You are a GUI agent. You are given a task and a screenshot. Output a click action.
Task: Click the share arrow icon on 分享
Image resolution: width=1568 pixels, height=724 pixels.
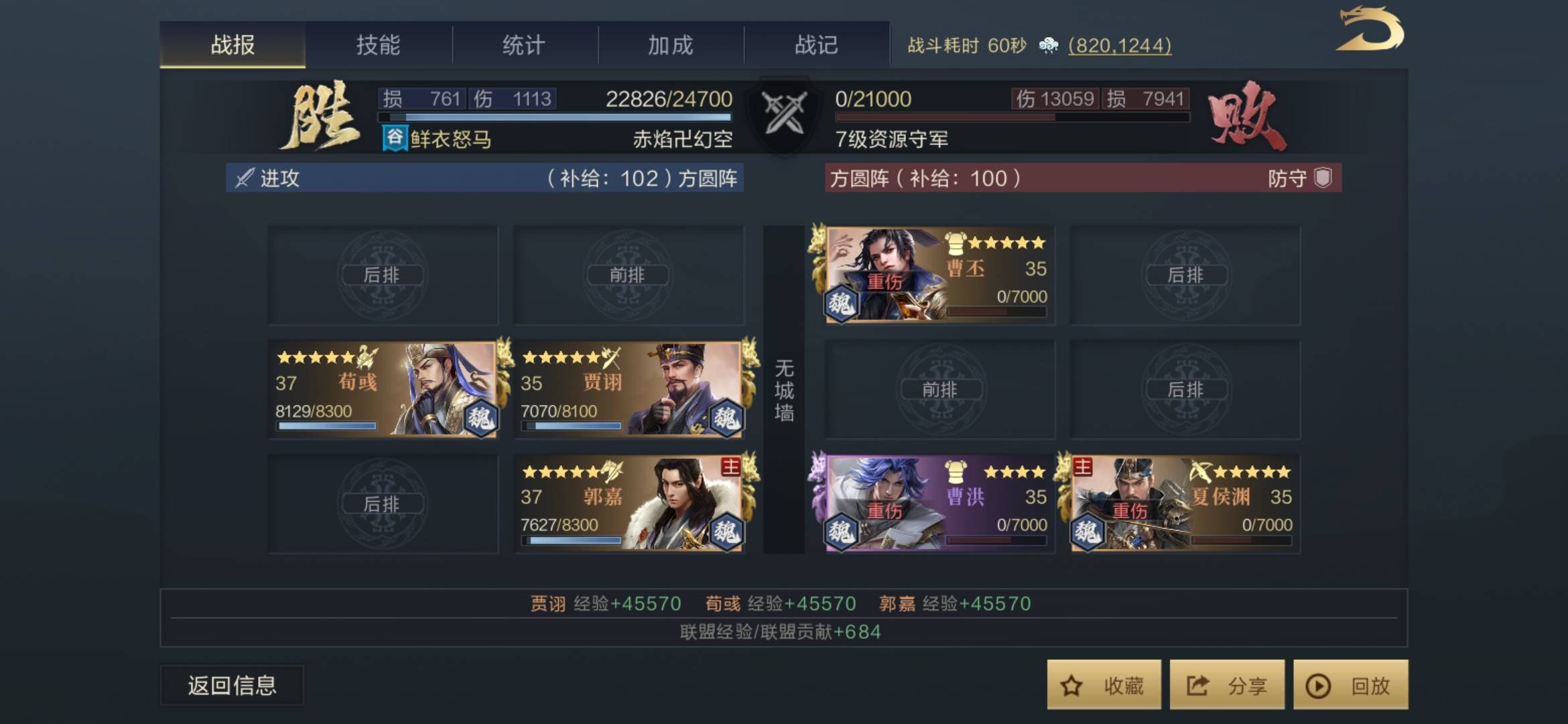1197,685
